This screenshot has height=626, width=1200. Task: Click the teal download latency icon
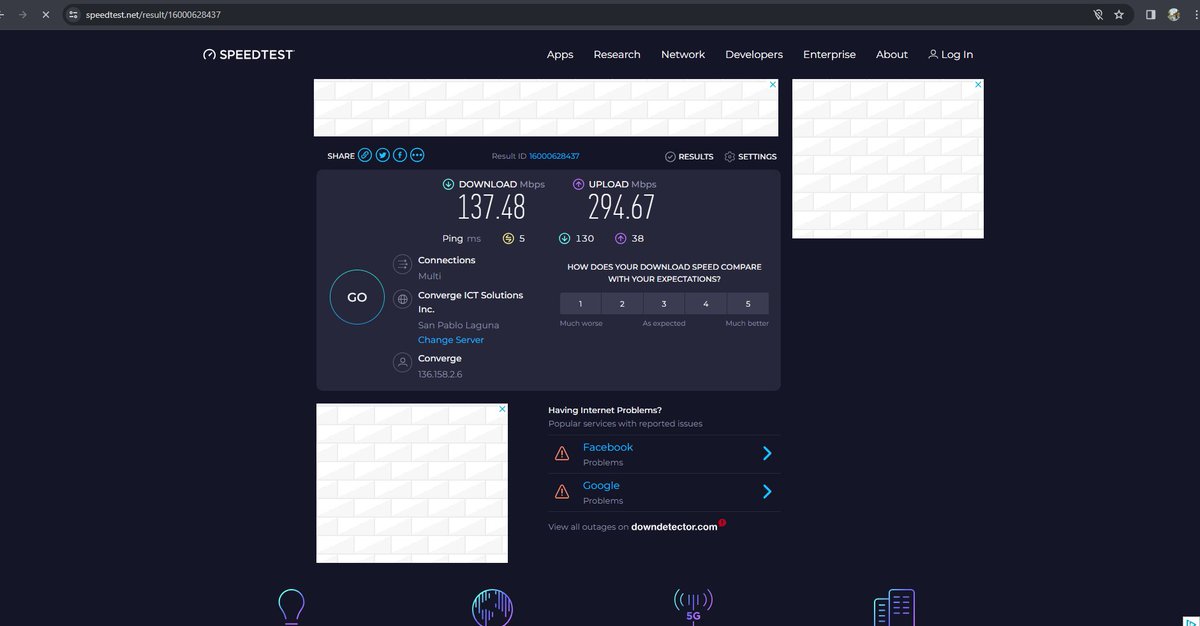[564, 239]
